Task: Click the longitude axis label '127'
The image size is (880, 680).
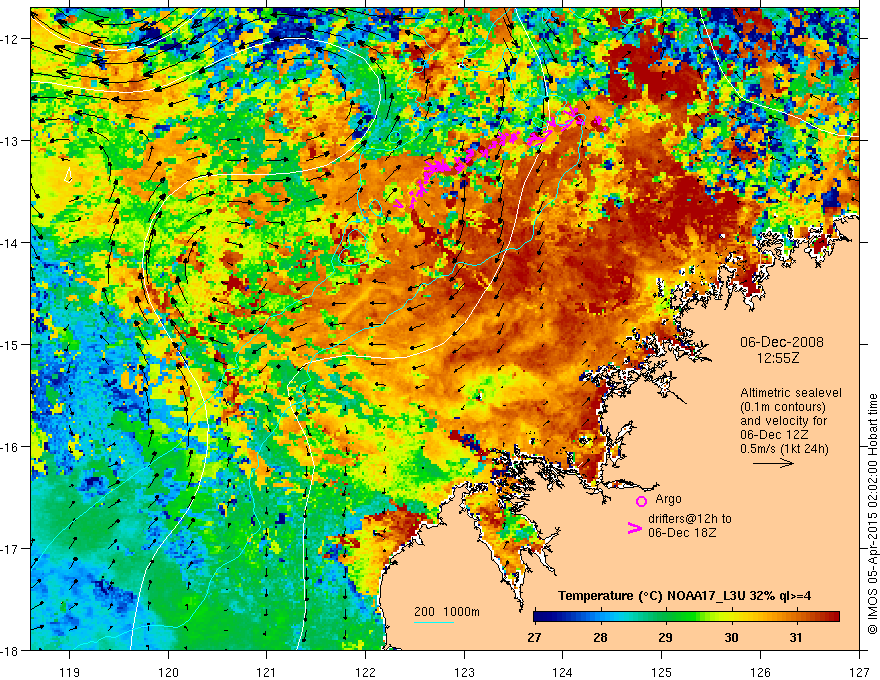Action: coord(859,672)
